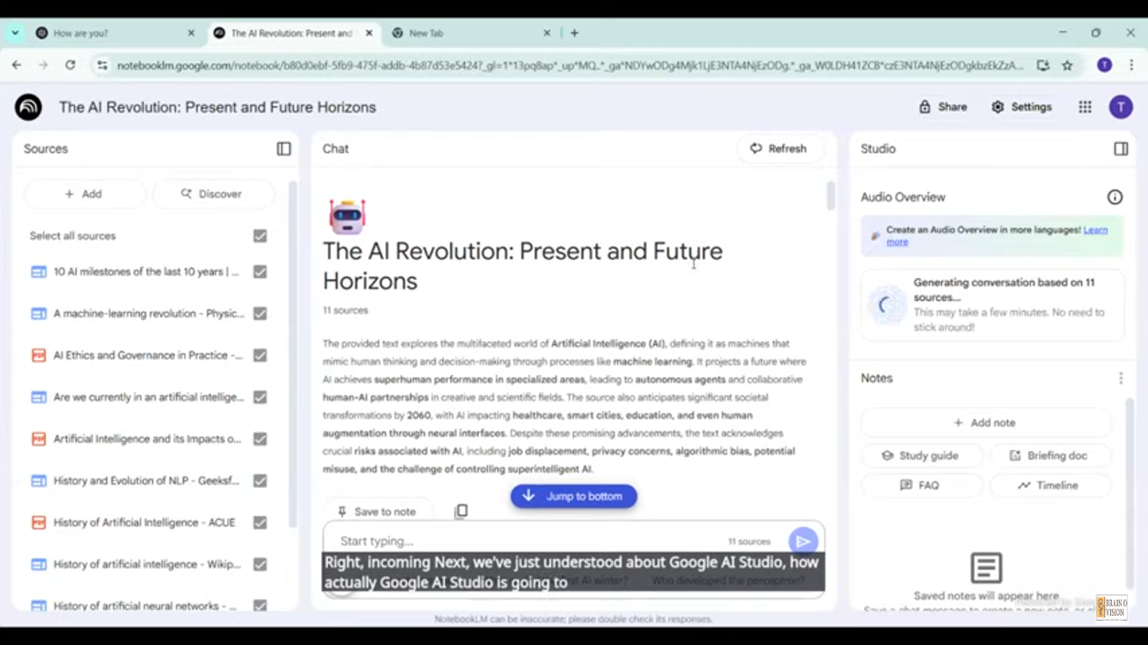Image resolution: width=1148 pixels, height=645 pixels.
Task: Click the Share button
Action: [x=943, y=107]
